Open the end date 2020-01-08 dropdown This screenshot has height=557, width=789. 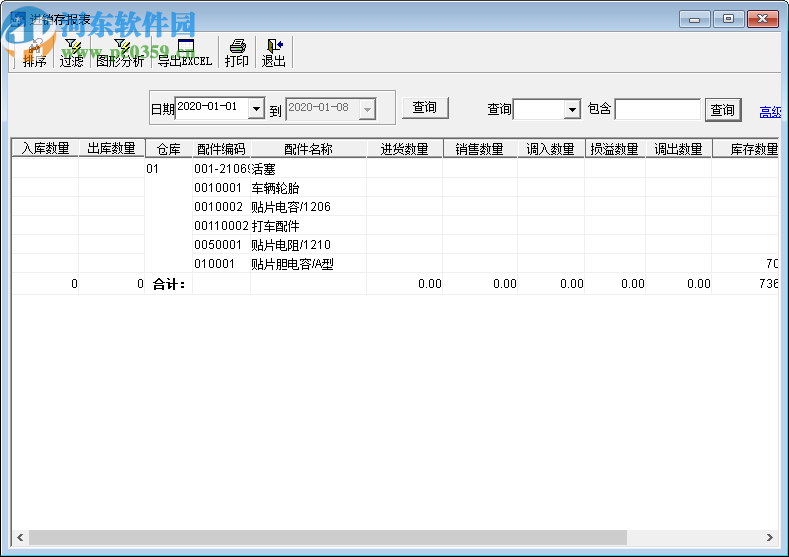click(367, 109)
